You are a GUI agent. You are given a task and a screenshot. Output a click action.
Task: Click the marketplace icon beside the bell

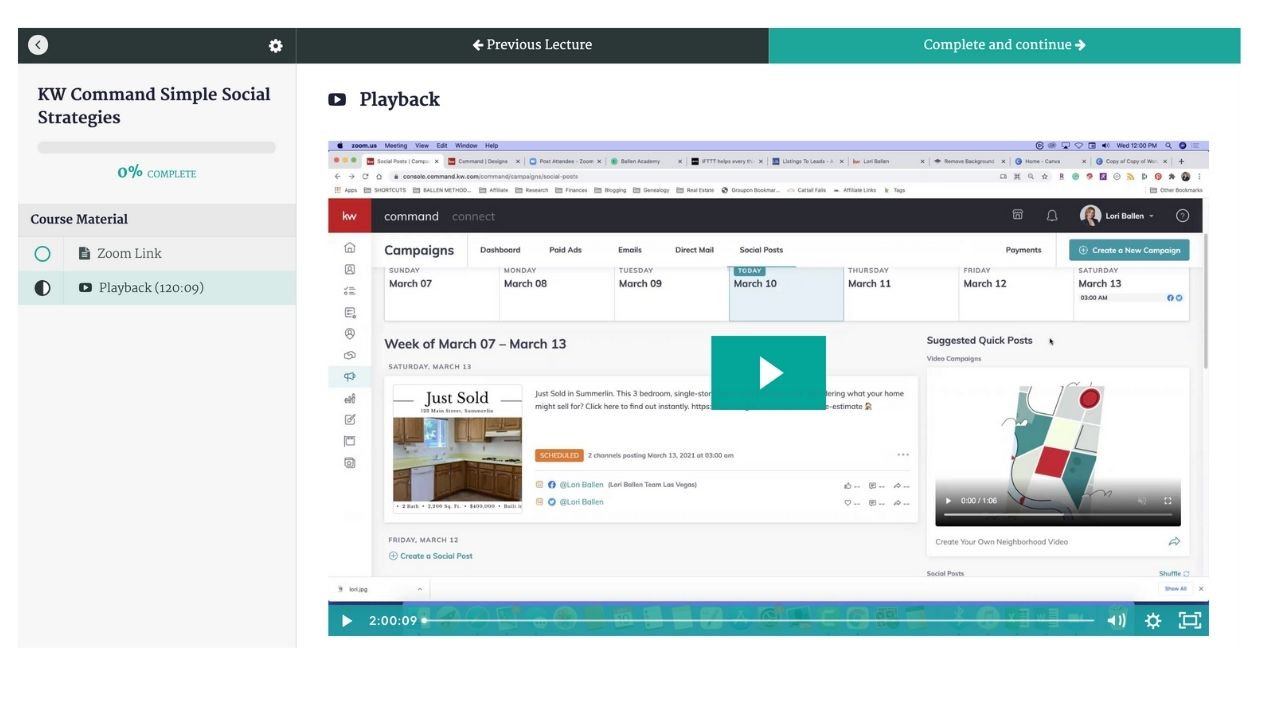(x=1018, y=216)
